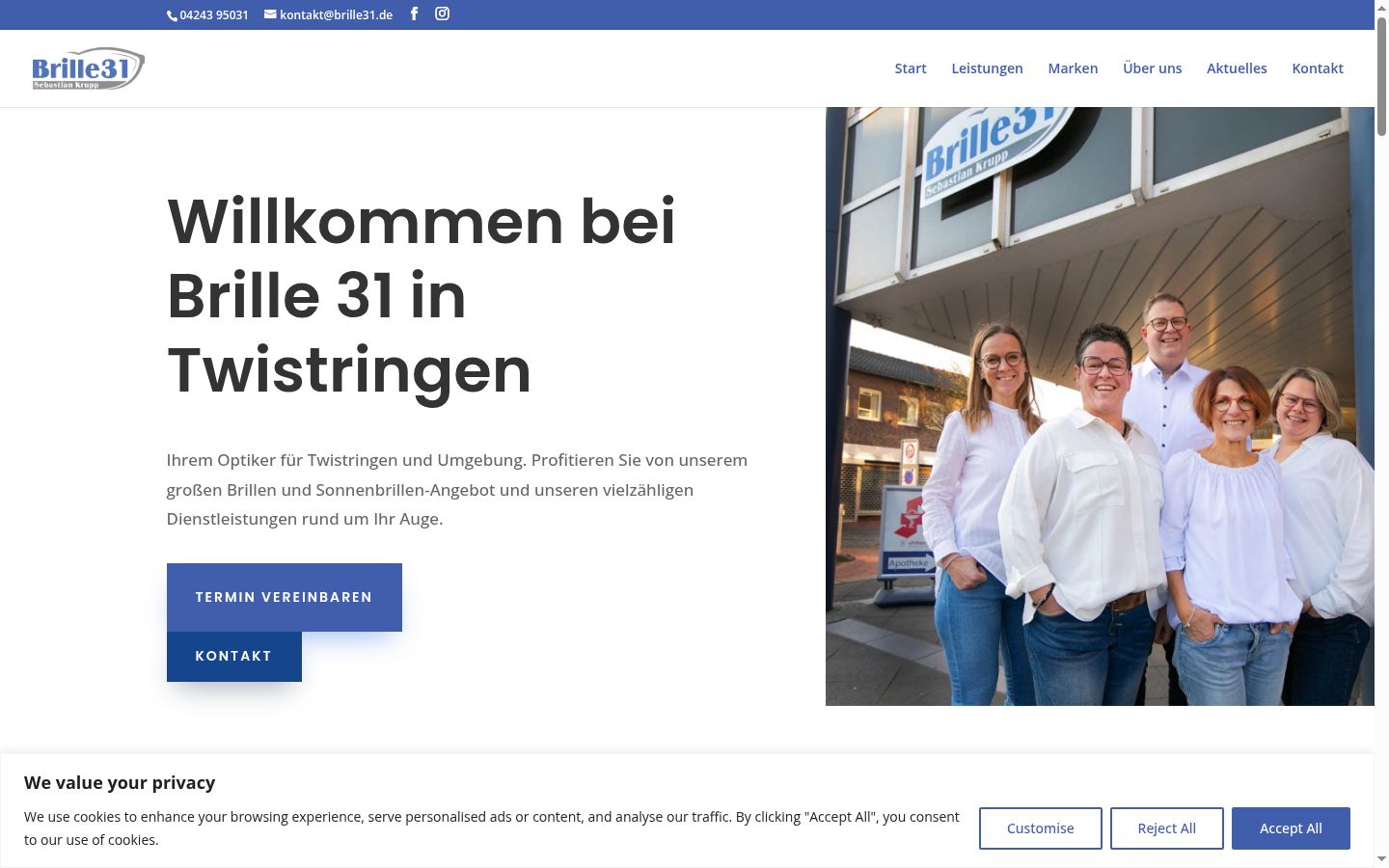Click the scrollbar down arrow
This screenshot has height=868, width=1389.
(1381, 858)
